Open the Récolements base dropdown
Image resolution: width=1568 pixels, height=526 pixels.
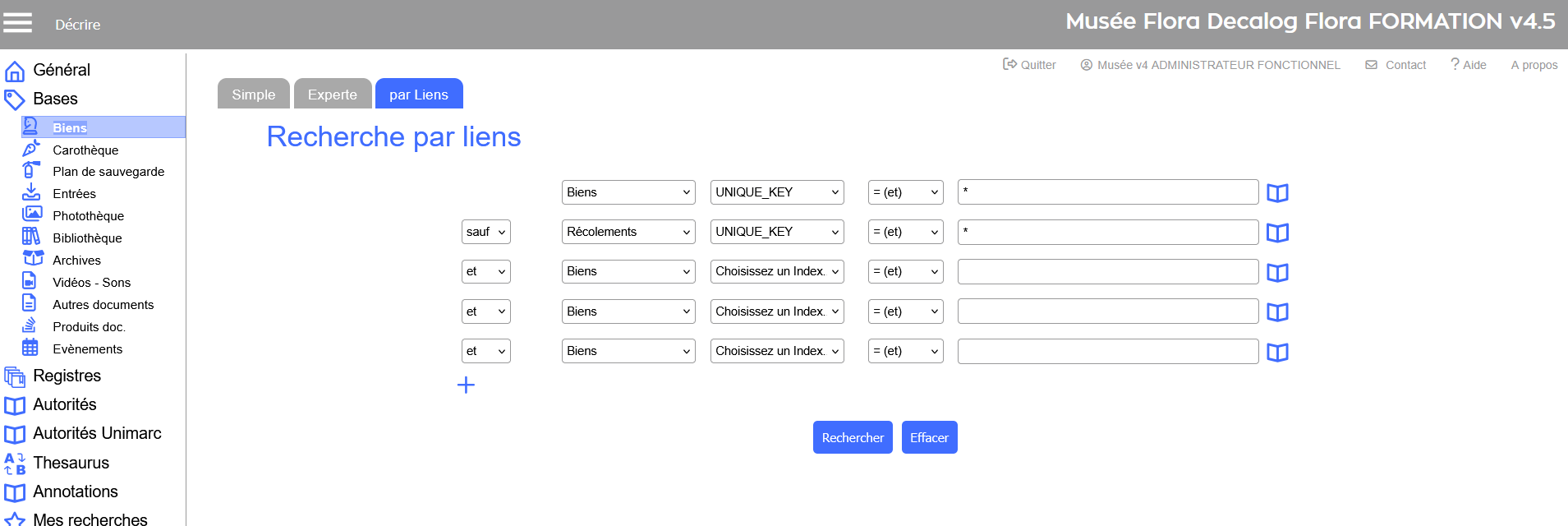point(628,232)
